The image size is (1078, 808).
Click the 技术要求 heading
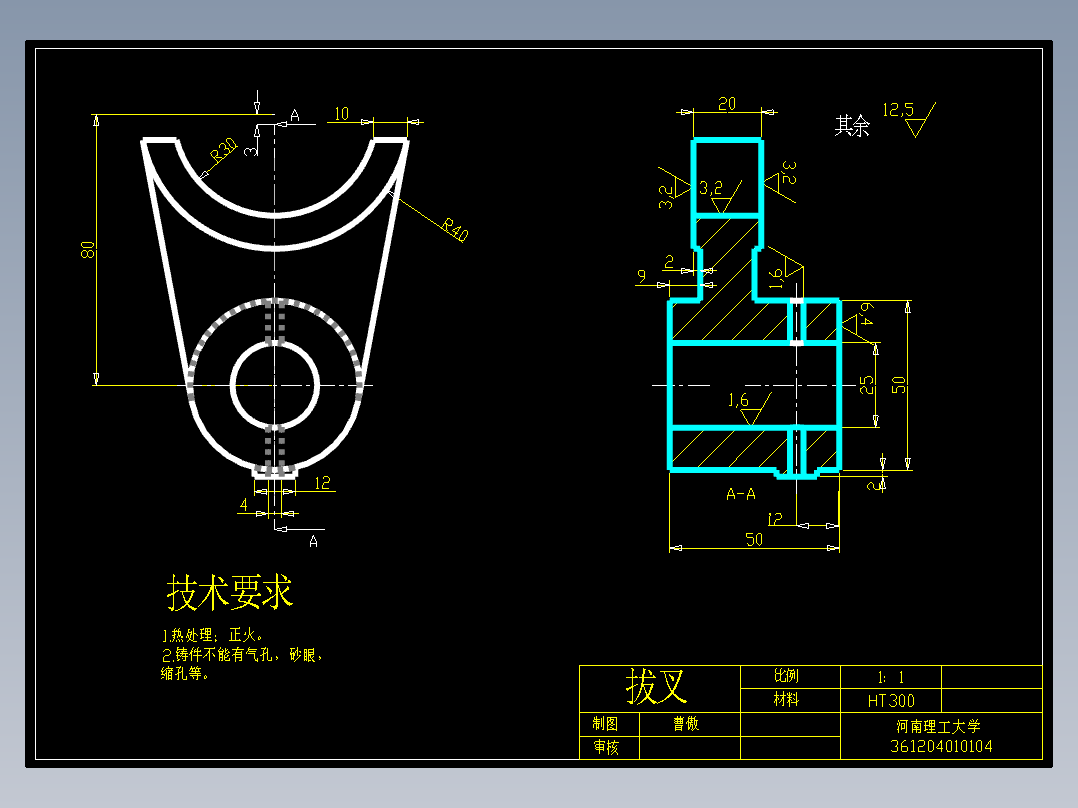[x=230, y=592]
